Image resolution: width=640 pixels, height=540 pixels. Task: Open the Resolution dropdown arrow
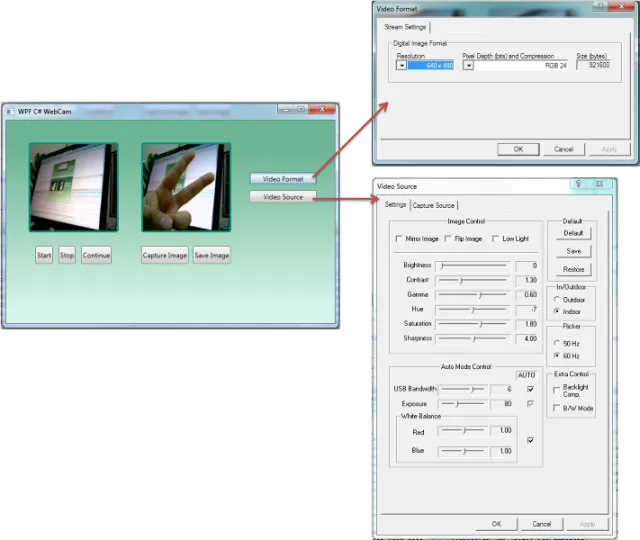401,65
